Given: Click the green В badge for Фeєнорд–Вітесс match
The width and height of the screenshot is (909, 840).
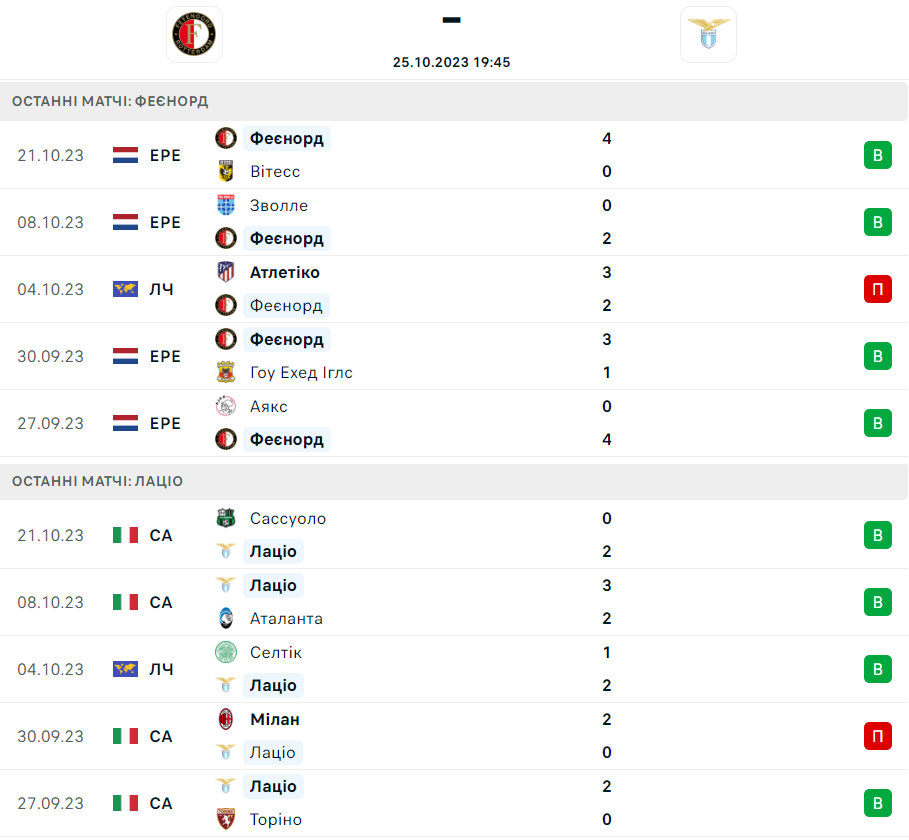Looking at the screenshot, I should tap(878, 155).
